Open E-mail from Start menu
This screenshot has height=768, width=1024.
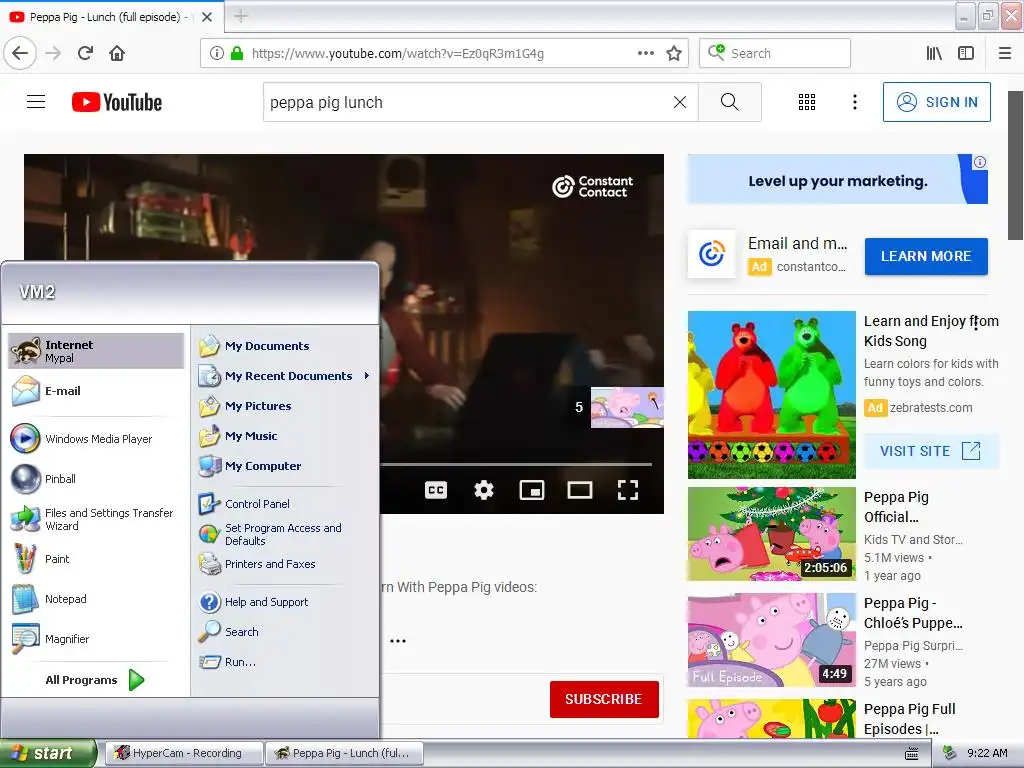pos(96,391)
